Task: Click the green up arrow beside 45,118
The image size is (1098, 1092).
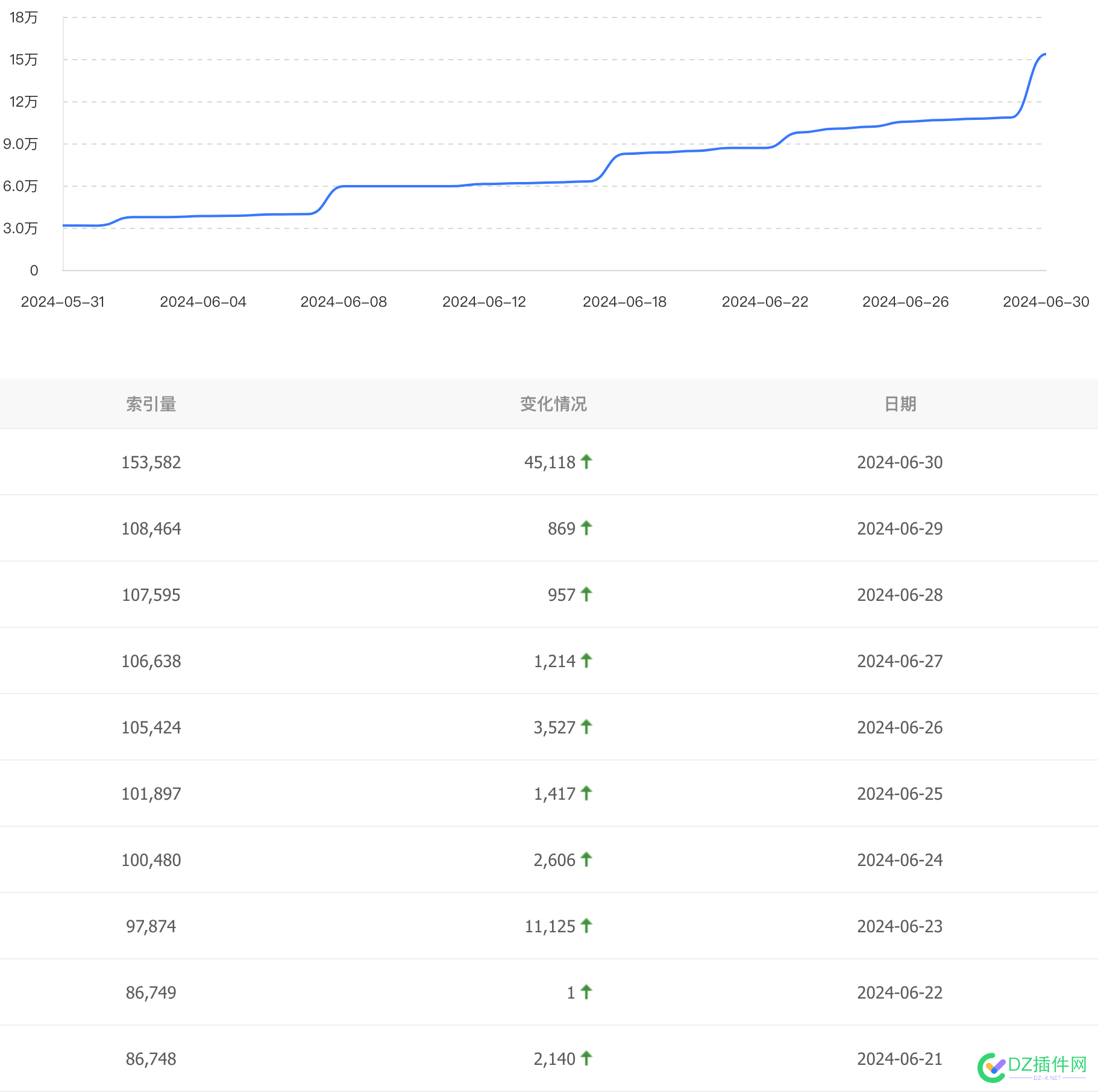Action: [586, 462]
